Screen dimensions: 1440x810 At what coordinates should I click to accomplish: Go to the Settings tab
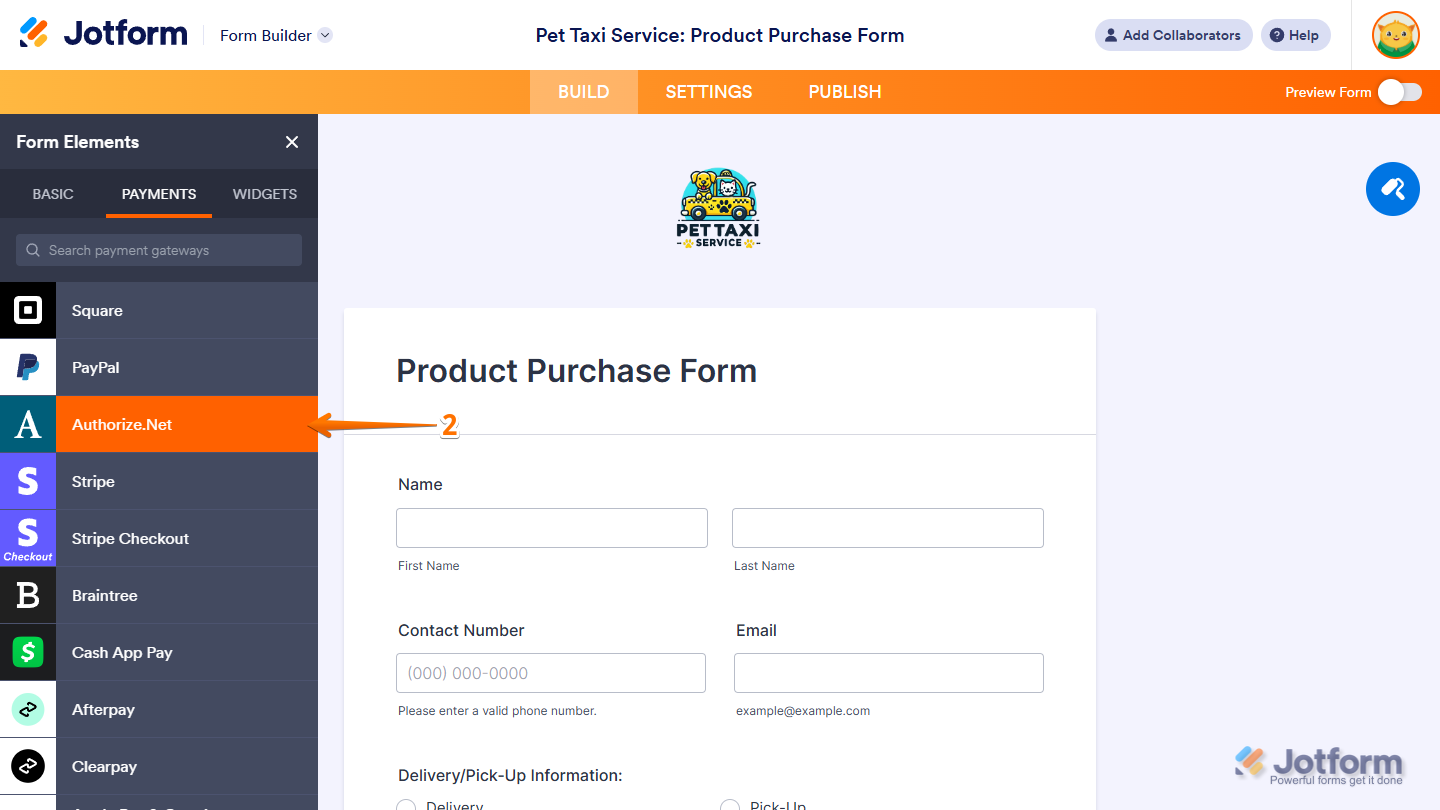tap(709, 92)
